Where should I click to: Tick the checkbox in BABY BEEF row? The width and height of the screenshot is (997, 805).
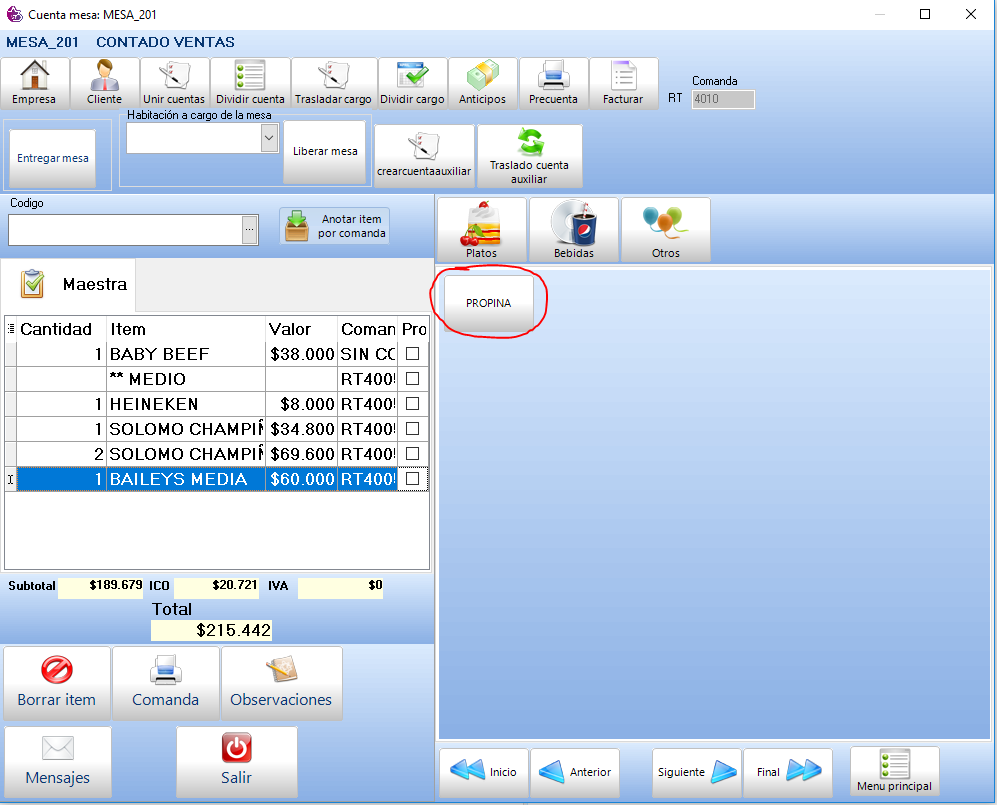[x=412, y=354]
